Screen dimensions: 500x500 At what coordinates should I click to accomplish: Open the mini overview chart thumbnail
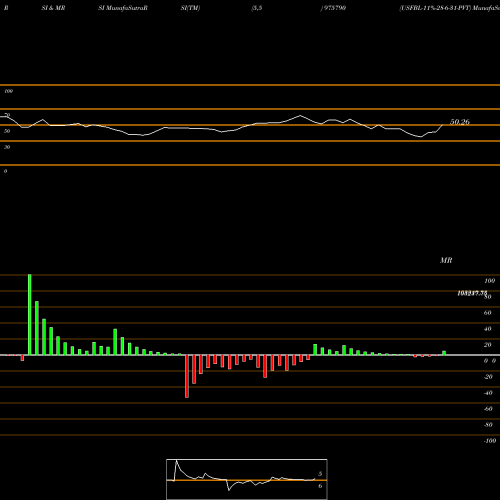coord(247,479)
